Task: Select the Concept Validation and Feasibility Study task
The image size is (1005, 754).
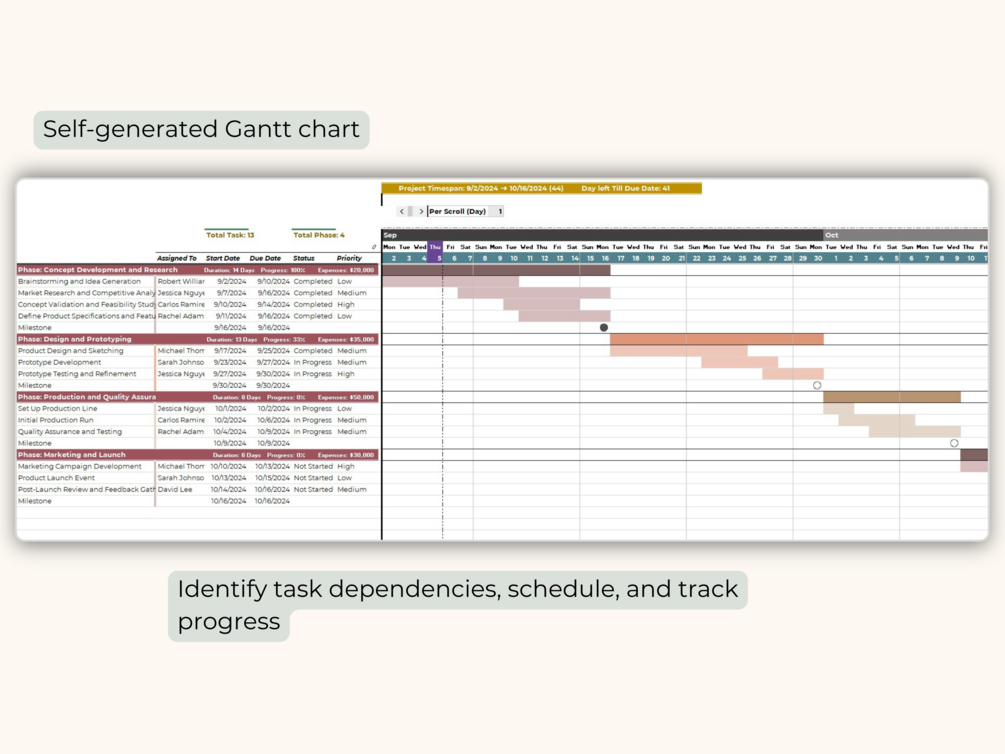Action: tap(86, 305)
